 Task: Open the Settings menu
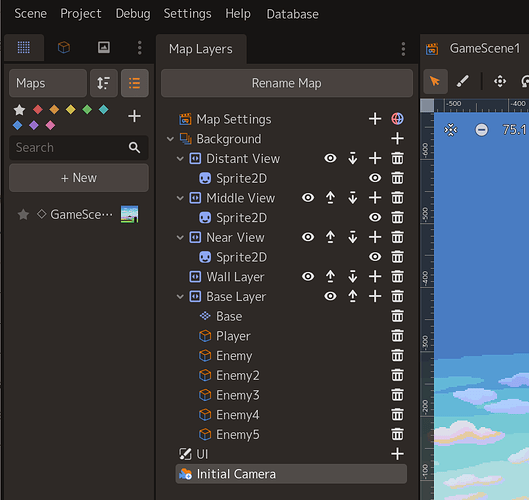click(187, 14)
